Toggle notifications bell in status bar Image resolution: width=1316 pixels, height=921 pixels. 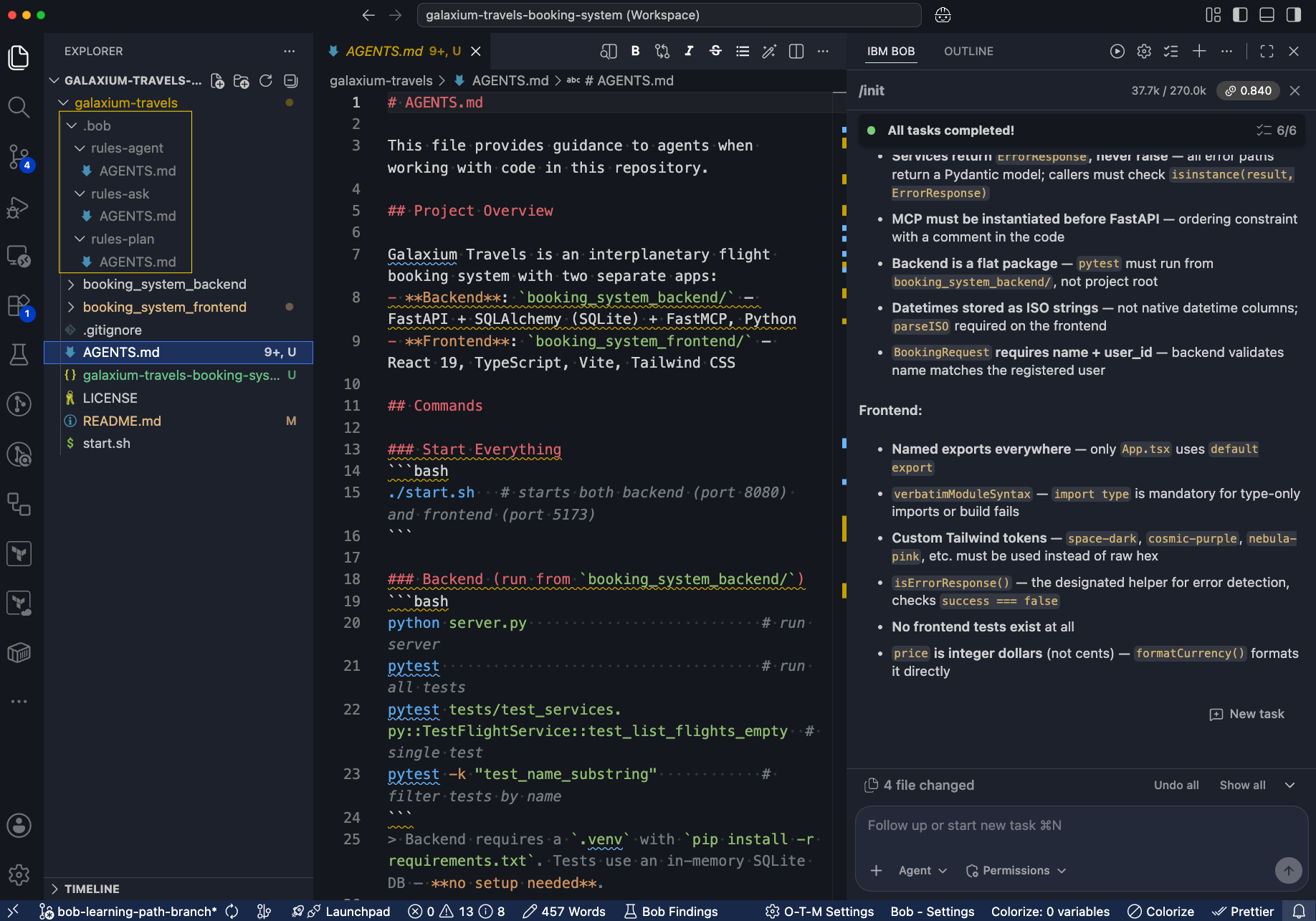click(x=1299, y=911)
